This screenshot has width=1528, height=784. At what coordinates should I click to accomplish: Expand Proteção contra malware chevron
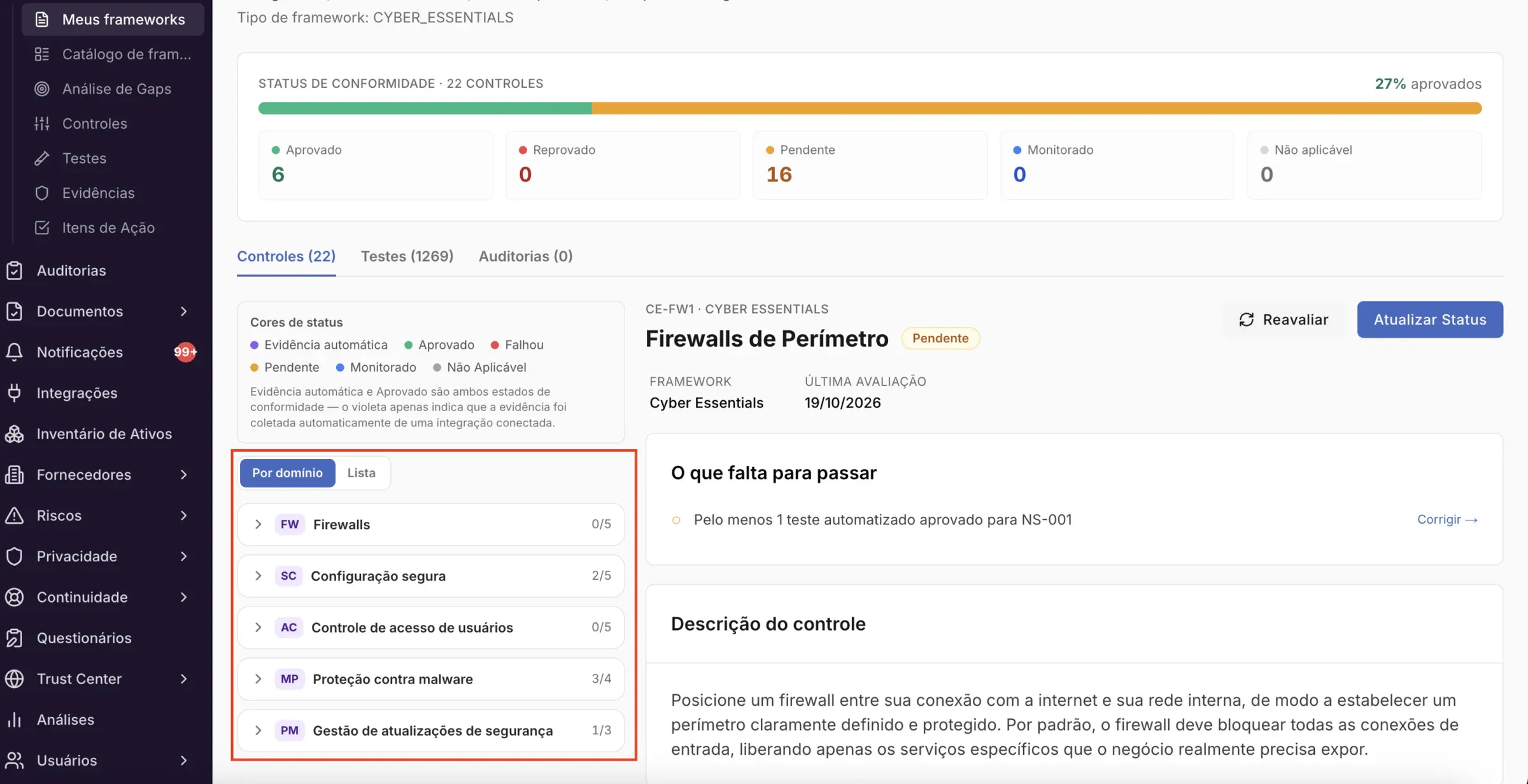point(258,679)
